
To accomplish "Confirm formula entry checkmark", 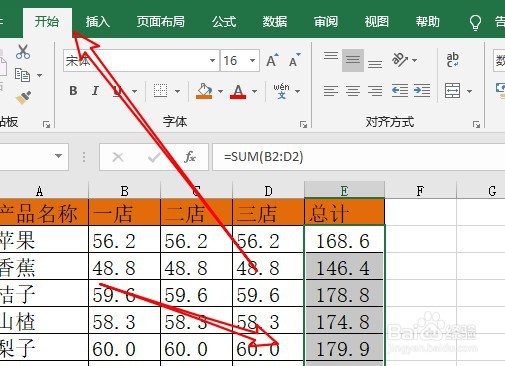I will [154, 157].
